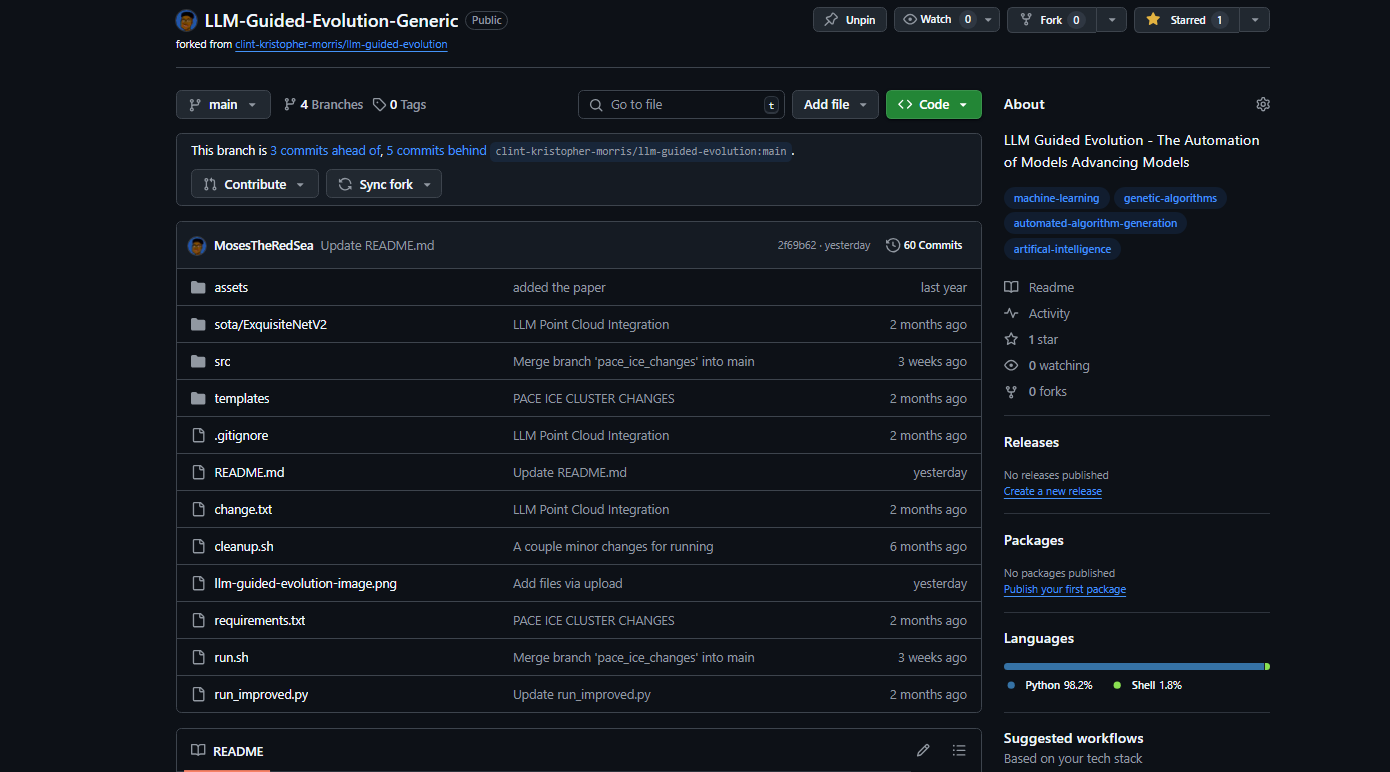This screenshot has height=772, width=1390.
Task: Click the green dot beside Shell 1.8%
Action: tap(1117, 686)
